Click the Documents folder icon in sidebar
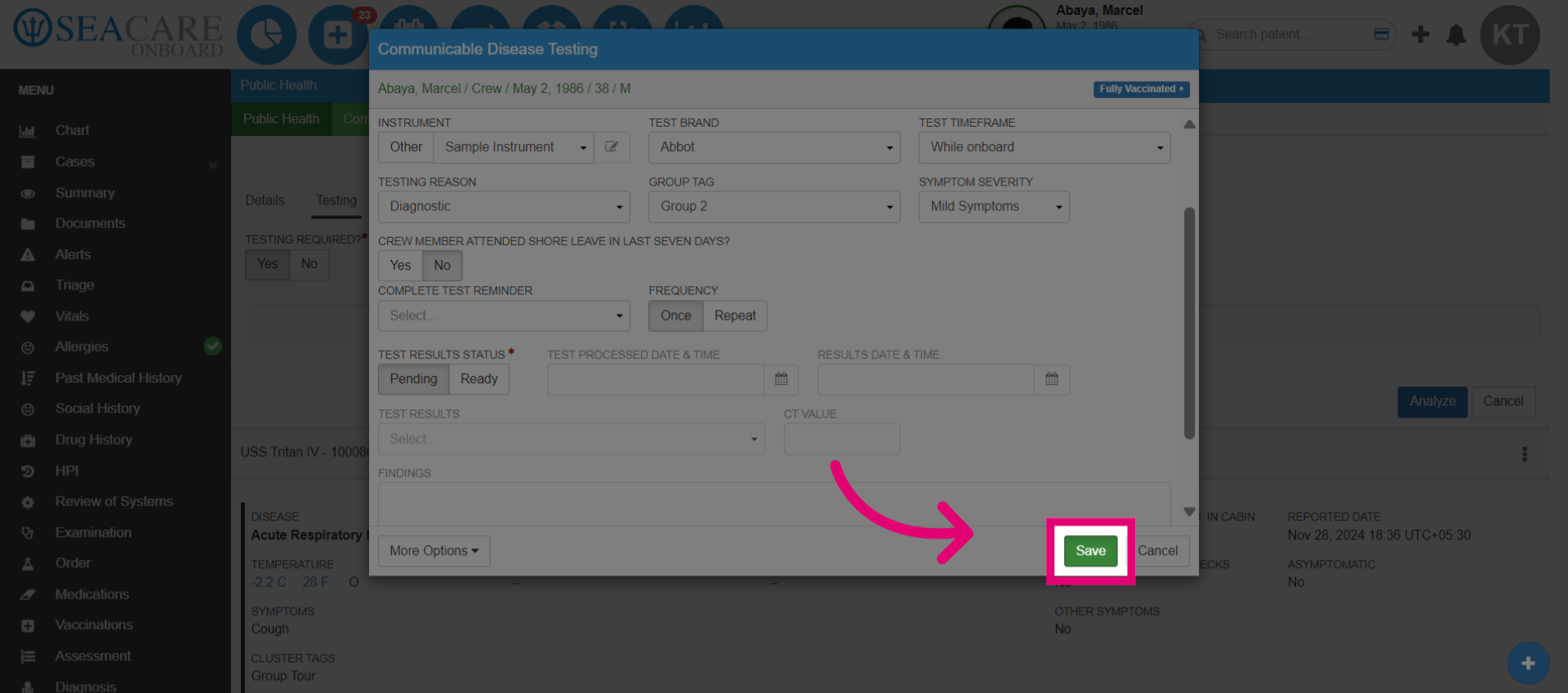 pos(28,224)
